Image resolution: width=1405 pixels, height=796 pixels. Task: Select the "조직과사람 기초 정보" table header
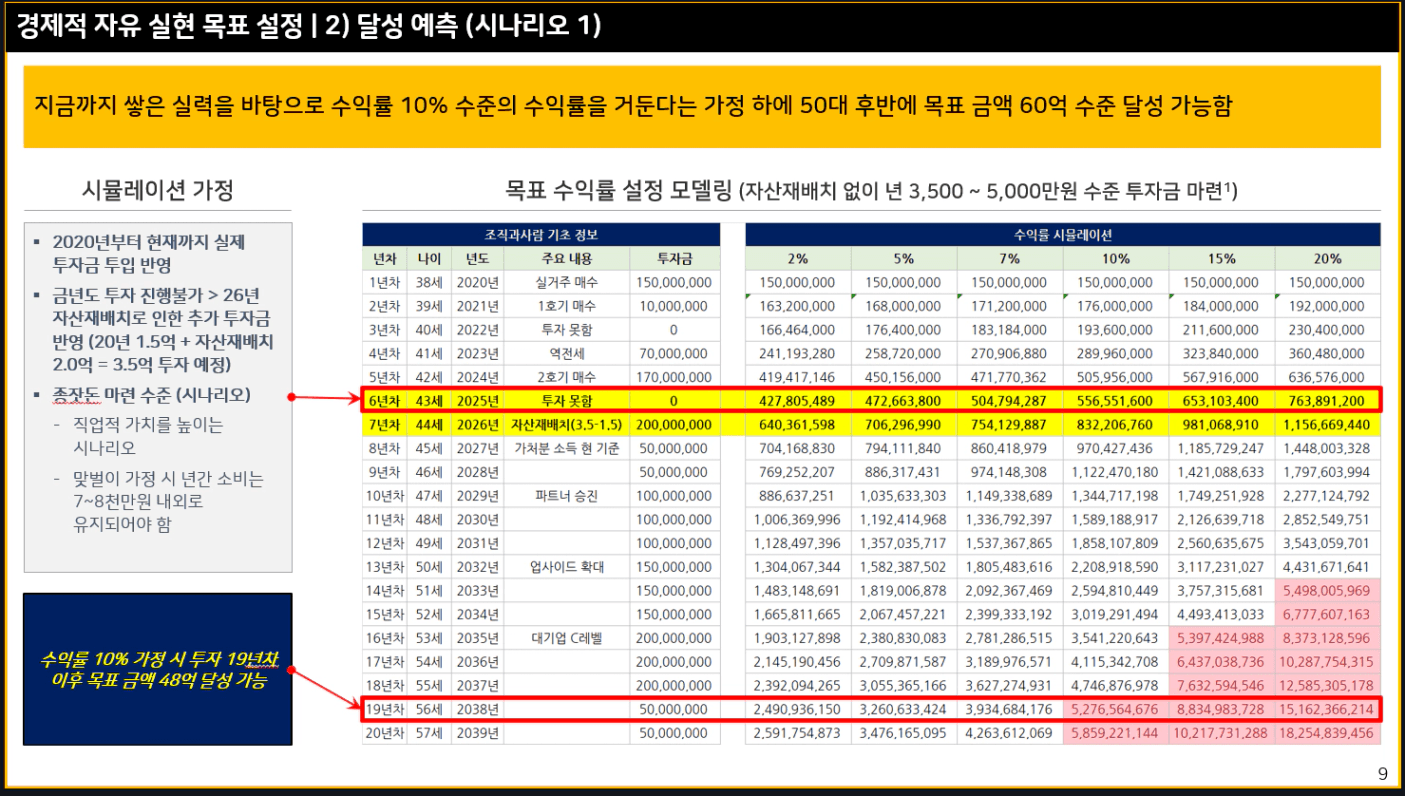click(541, 235)
